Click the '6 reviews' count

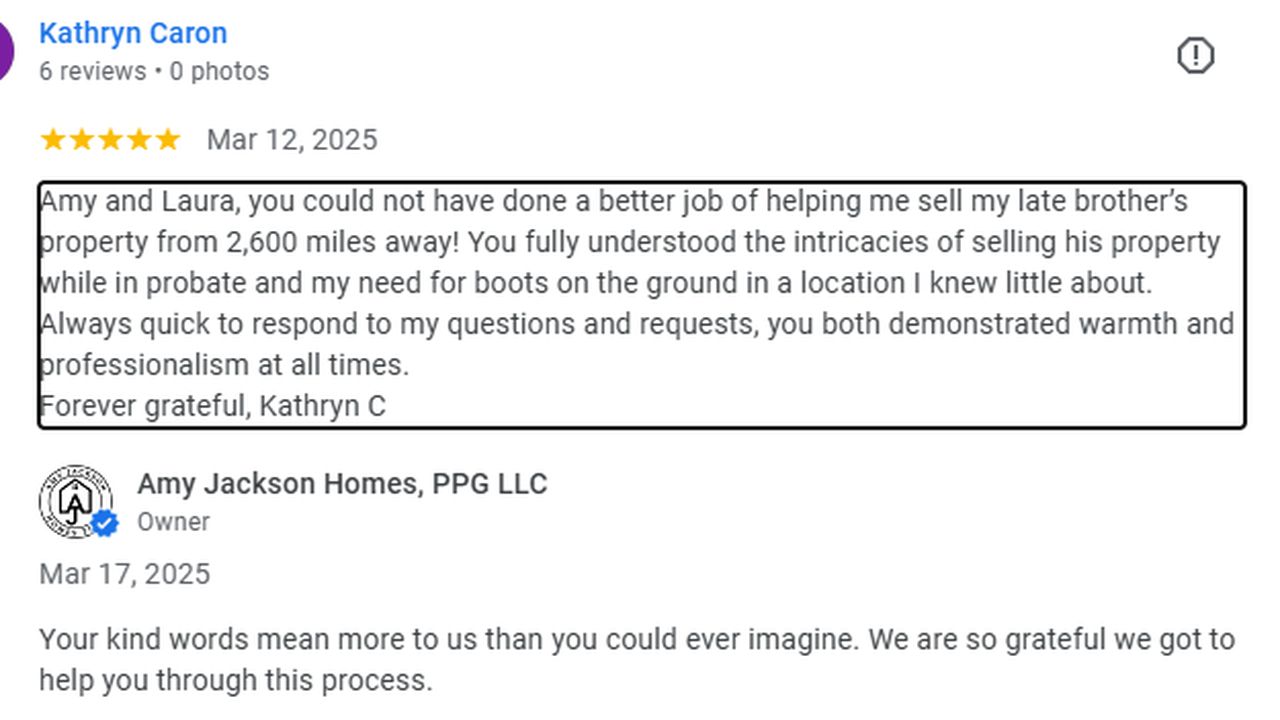(x=92, y=72)
